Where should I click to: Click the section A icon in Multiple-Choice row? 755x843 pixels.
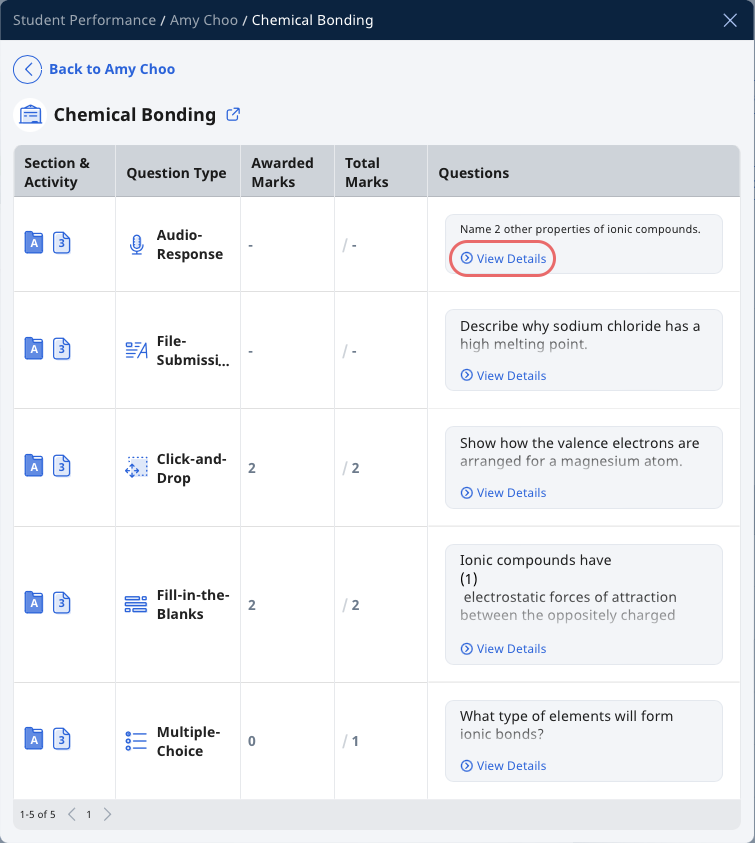pyautogui.click(x=34, y=739)
